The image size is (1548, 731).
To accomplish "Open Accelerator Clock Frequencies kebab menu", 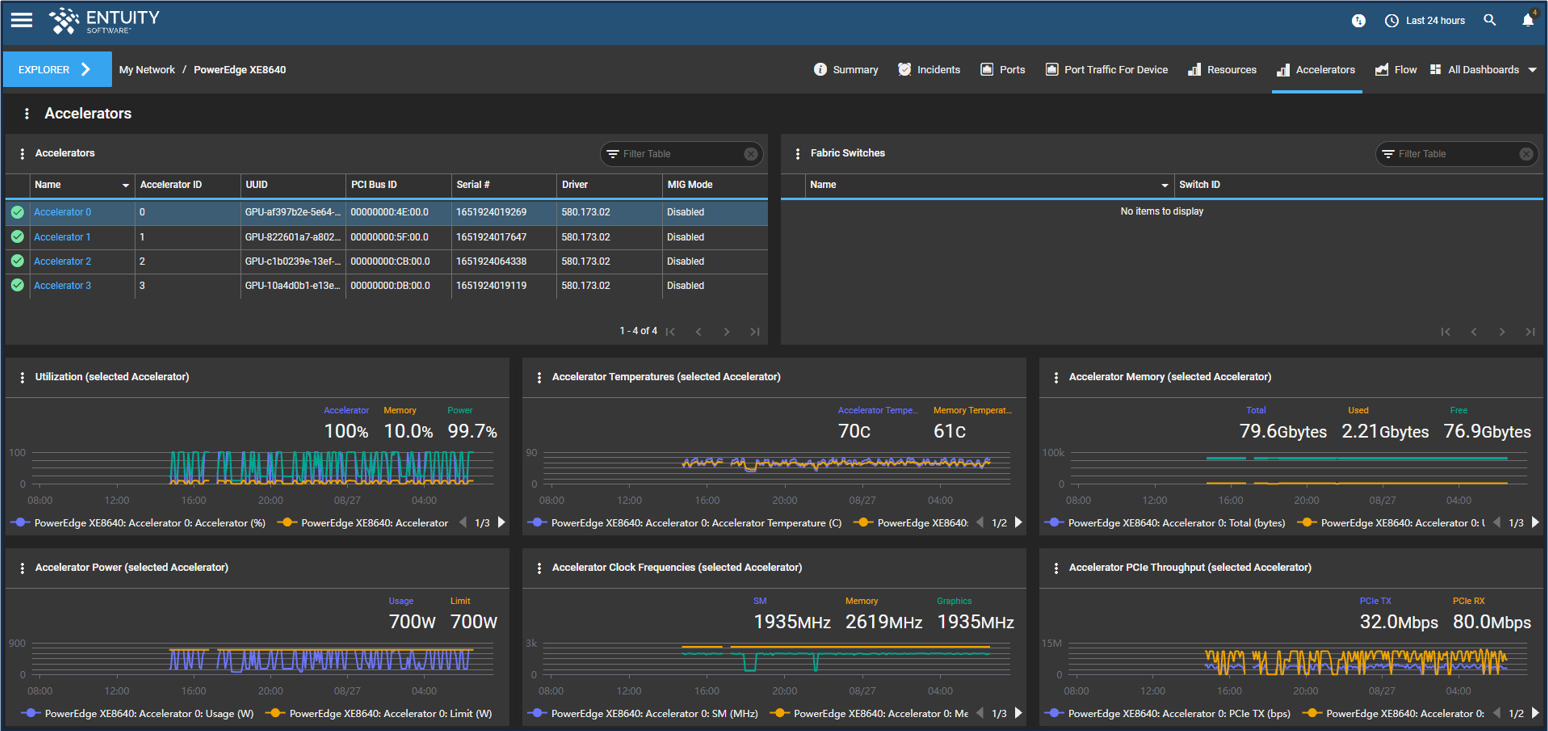I will click(539, 568).
